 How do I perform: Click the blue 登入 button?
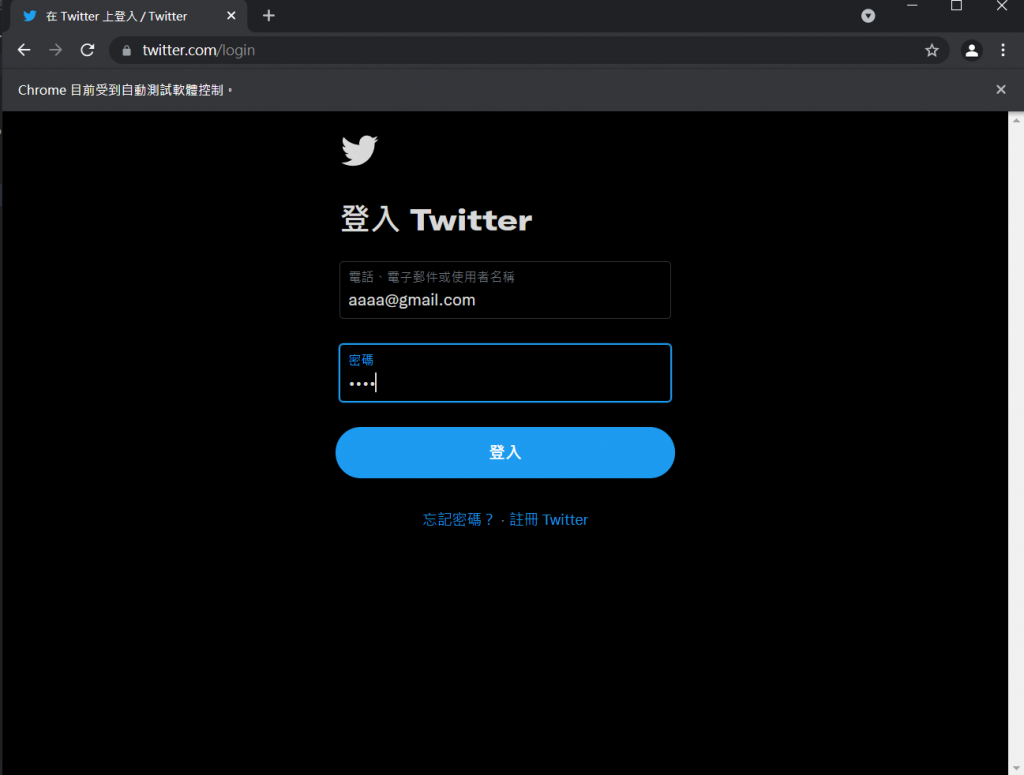[x=505, y=452]
